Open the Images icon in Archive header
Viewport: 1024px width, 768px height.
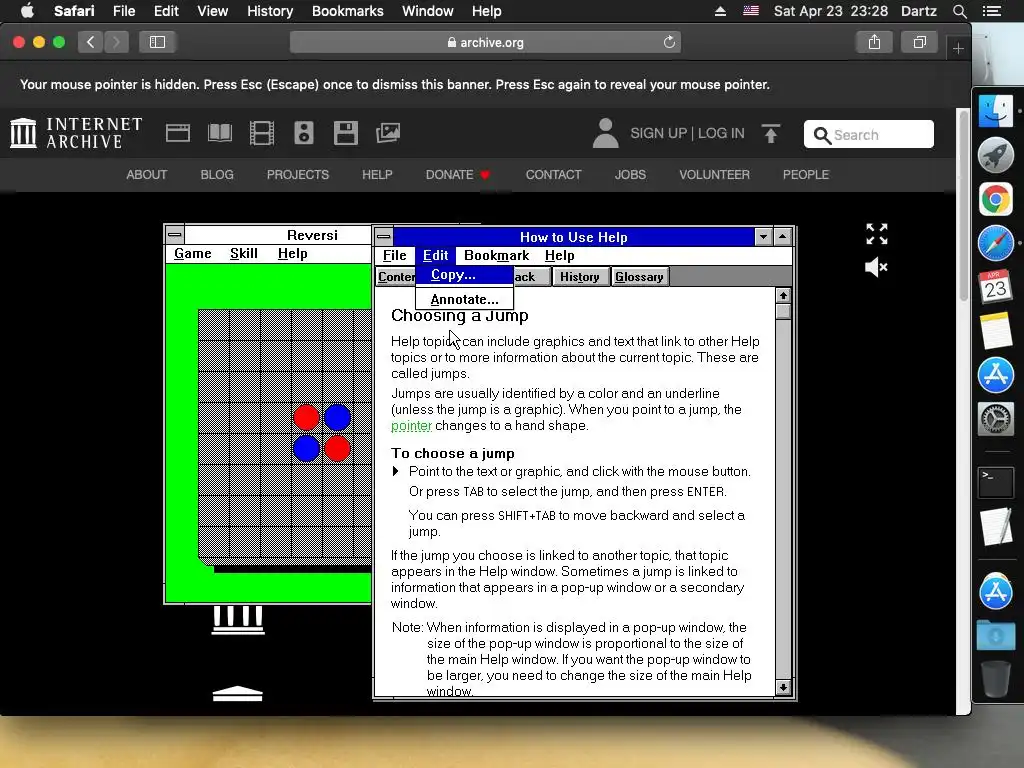click(x=388, y=133)
